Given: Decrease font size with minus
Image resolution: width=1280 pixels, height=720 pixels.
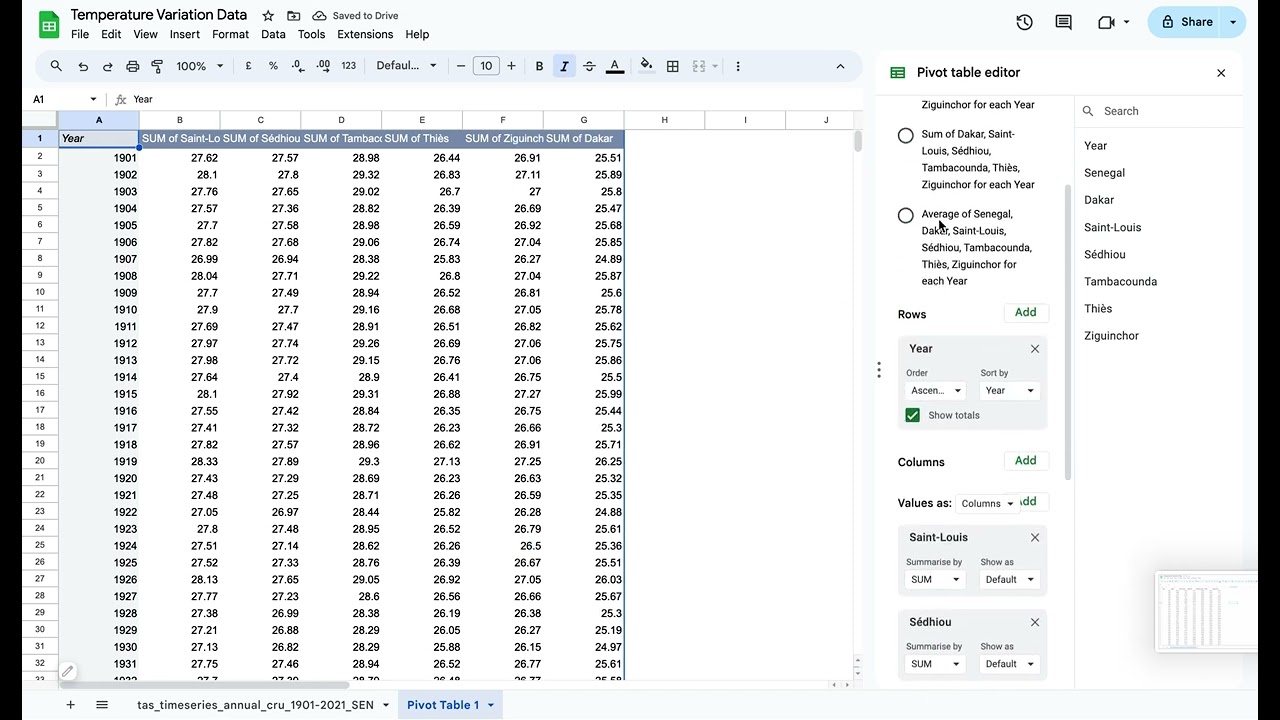Looking at the screenshot, I should [461, 66].
